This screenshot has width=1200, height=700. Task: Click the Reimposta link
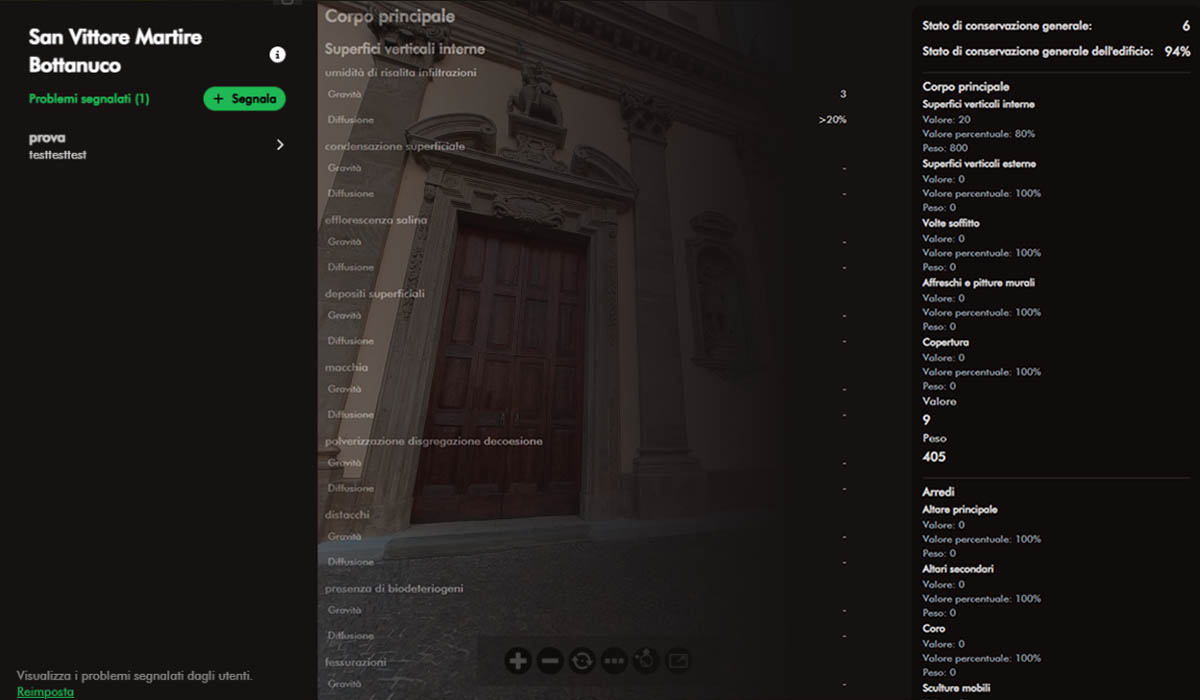pyautogui.click(x=45, y=691)
